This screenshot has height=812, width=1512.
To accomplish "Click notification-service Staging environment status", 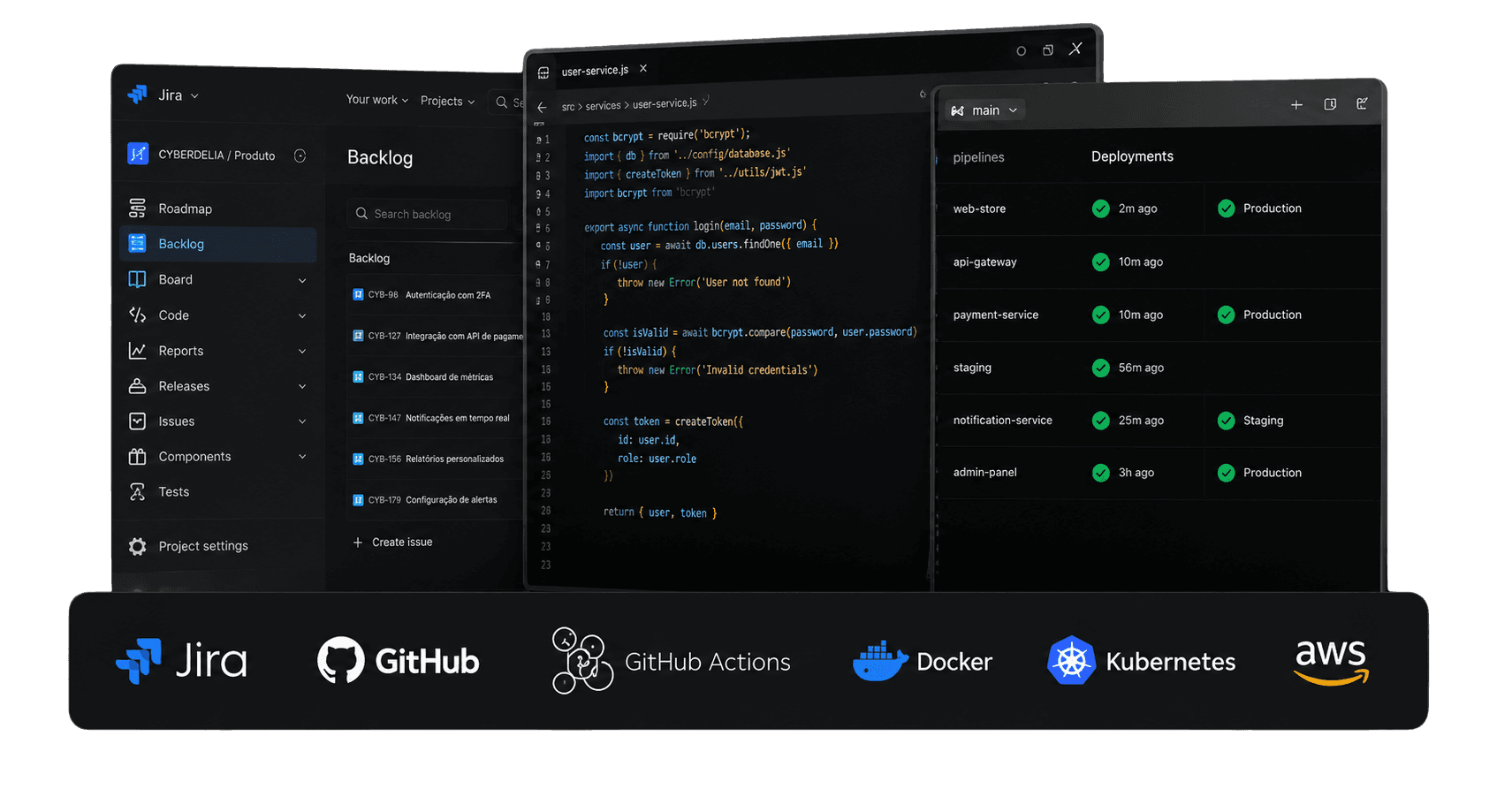I will coord(1250,421).
